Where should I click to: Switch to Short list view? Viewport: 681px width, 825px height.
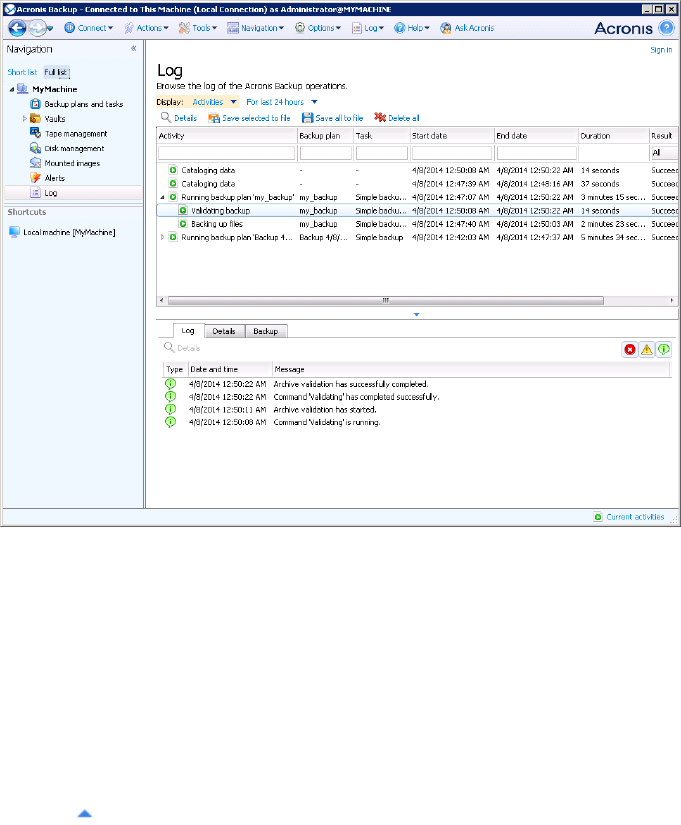[22, 72]
